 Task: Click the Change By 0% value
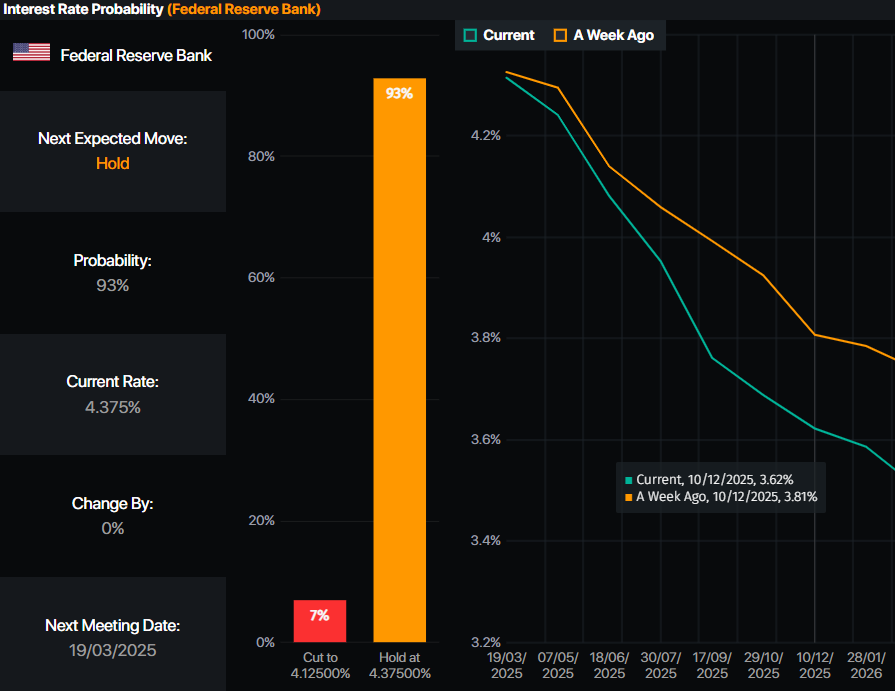click(x=113, y=528)
